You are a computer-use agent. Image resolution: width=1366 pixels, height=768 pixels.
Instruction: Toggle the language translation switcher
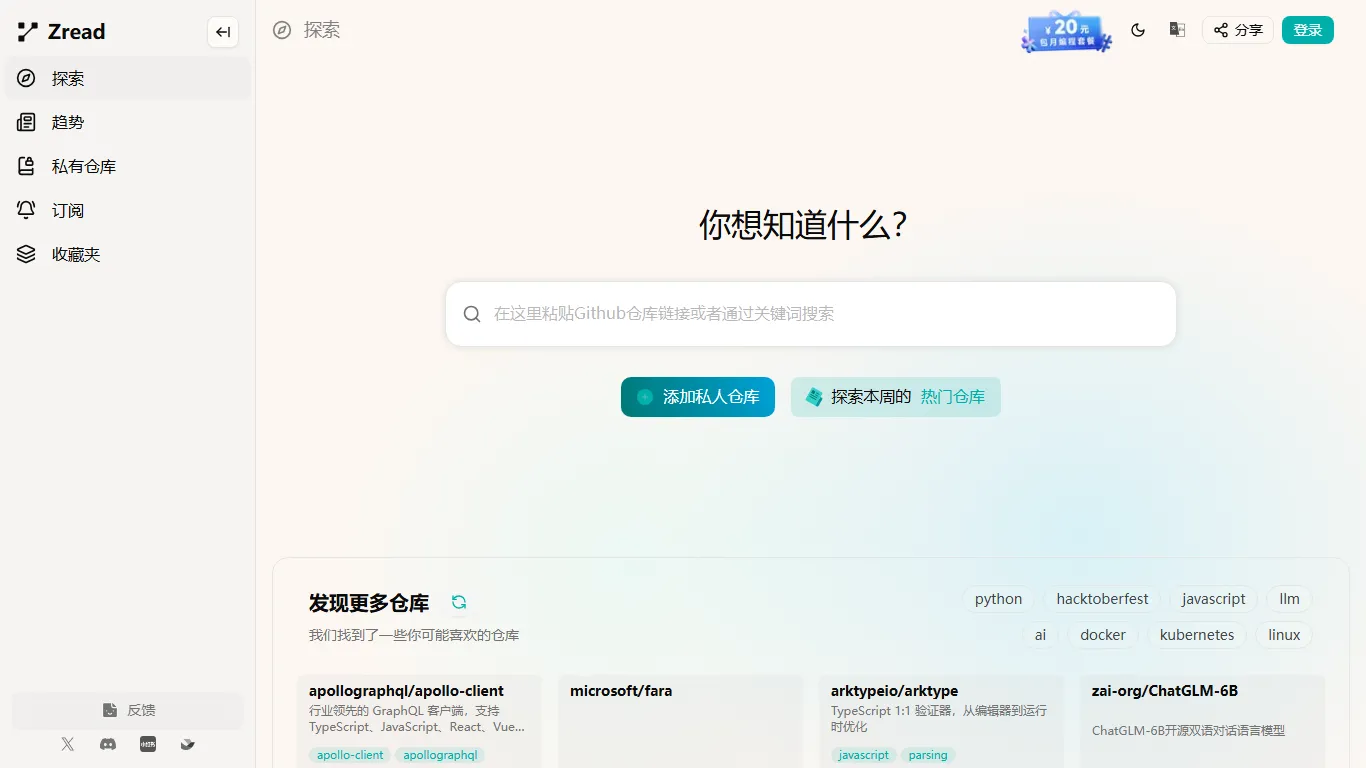click(1177, 30)
